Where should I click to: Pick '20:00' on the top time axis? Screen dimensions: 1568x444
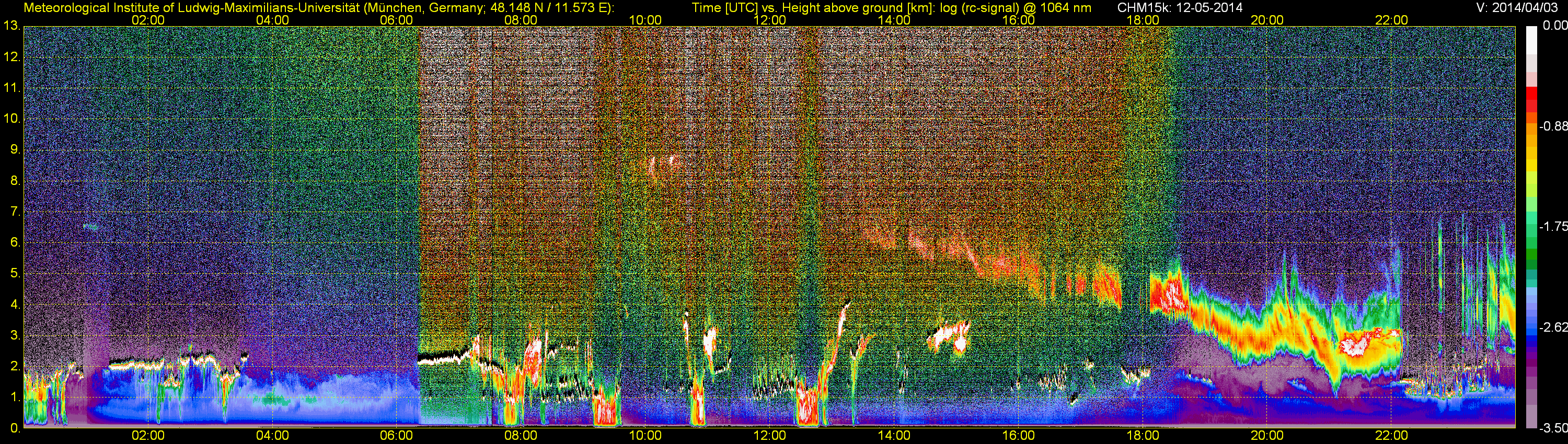pos(1267,20)
